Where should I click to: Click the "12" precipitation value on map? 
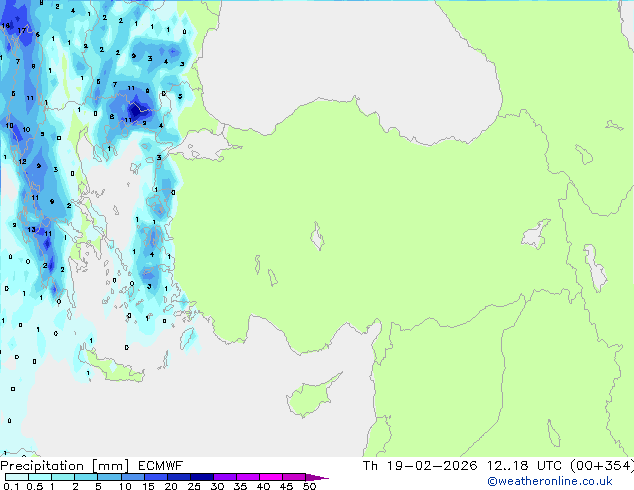(x=22, y=161)
